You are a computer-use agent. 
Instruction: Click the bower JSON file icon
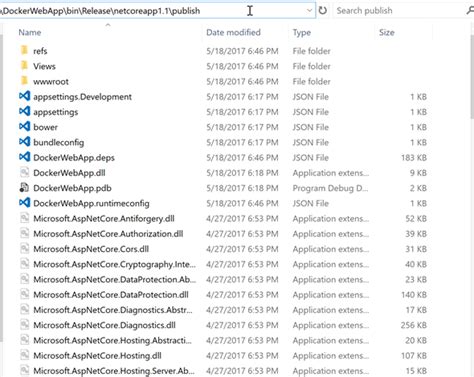[25, 127]
